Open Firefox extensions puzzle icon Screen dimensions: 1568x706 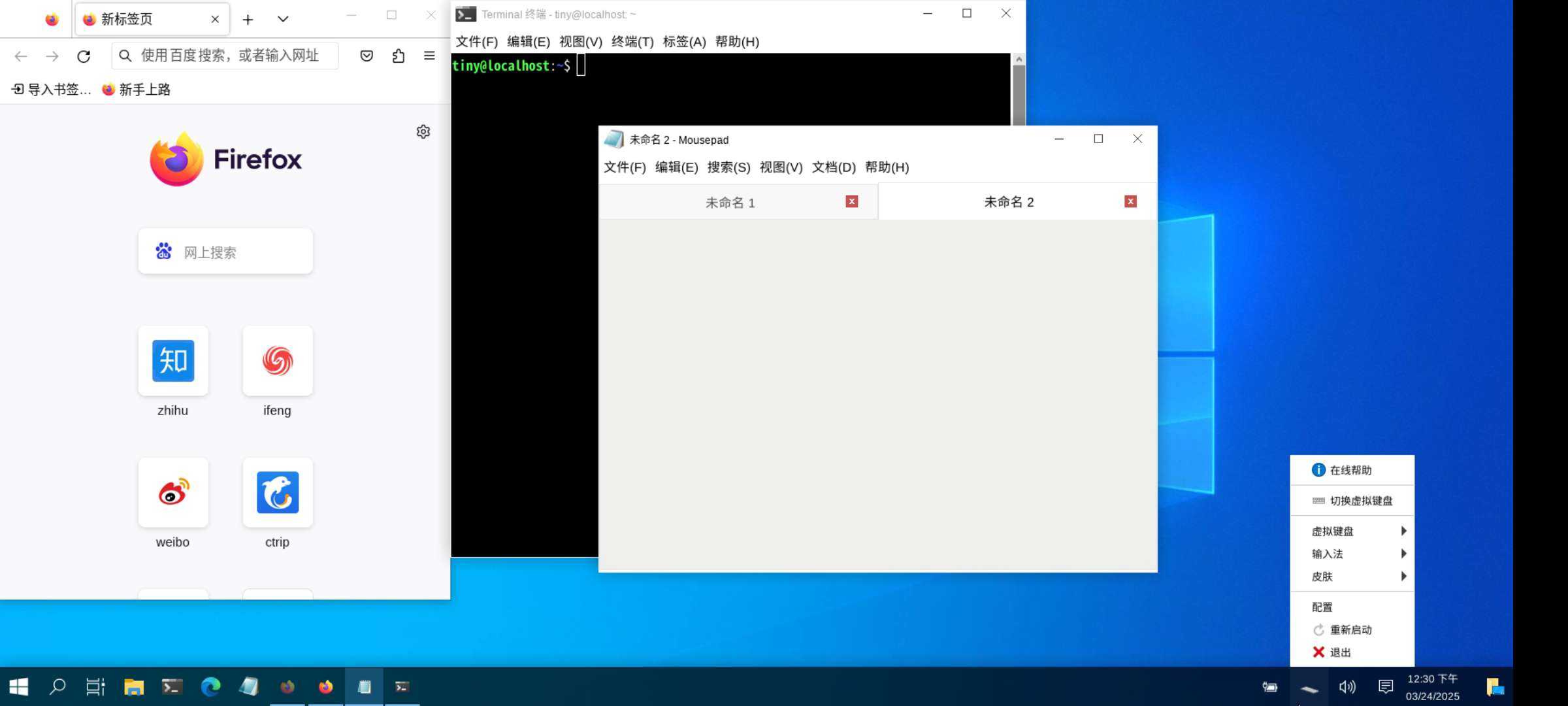pyautogui.click(x=399, y=56)
